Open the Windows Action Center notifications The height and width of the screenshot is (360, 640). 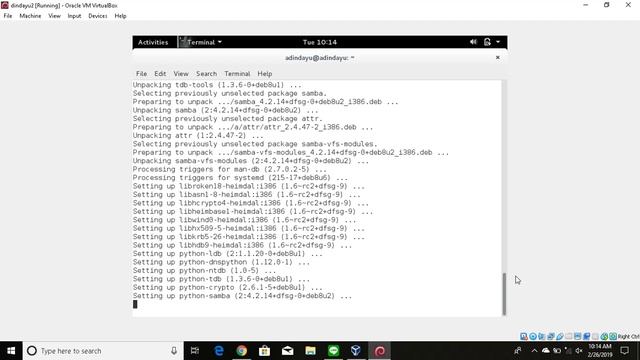pyautogui.click(x=624, y=351)
